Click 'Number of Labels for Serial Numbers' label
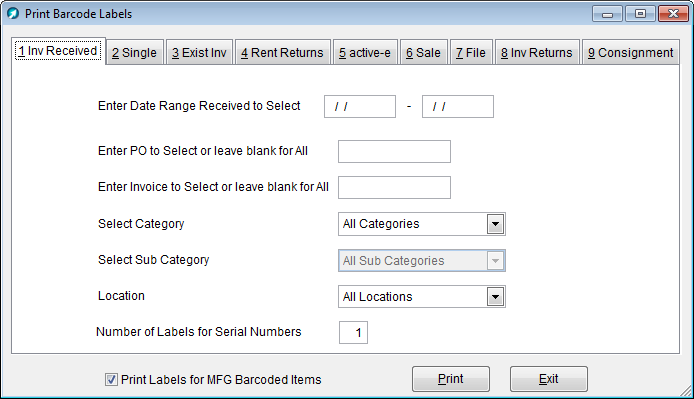Viewport: 694px width, 399px height. point(199,332)
